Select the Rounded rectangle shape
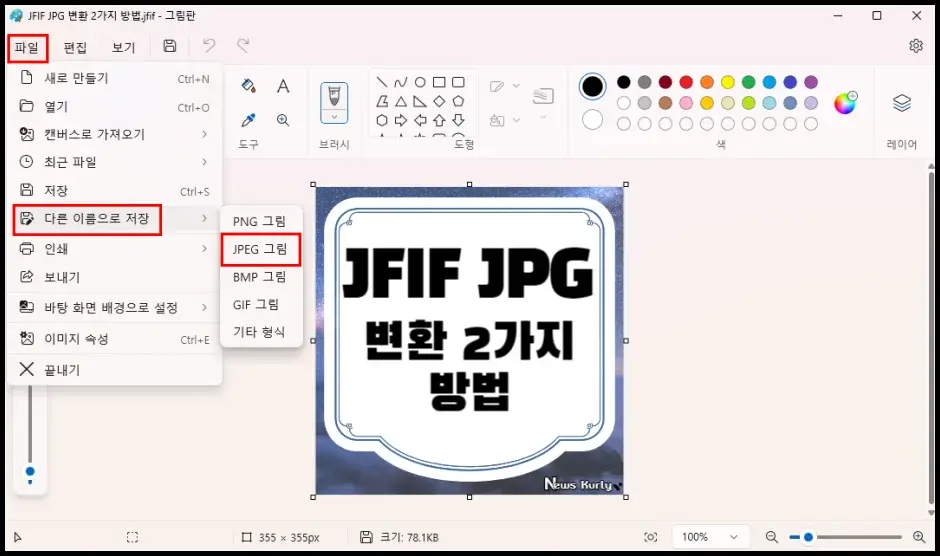This screenshot has width=940, height=556. coord(458,82)
